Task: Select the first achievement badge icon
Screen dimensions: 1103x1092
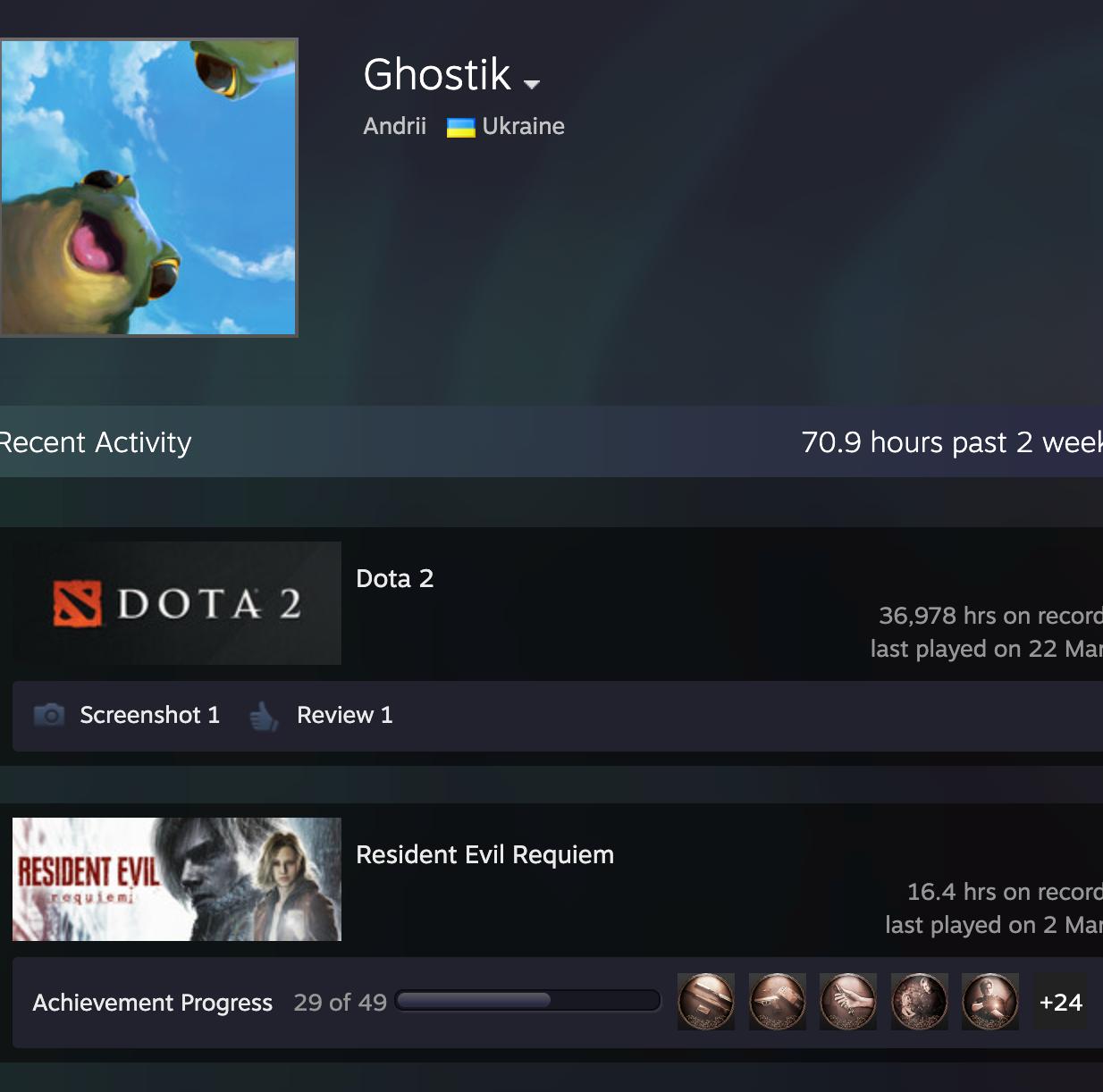Action: [706, 1002]
